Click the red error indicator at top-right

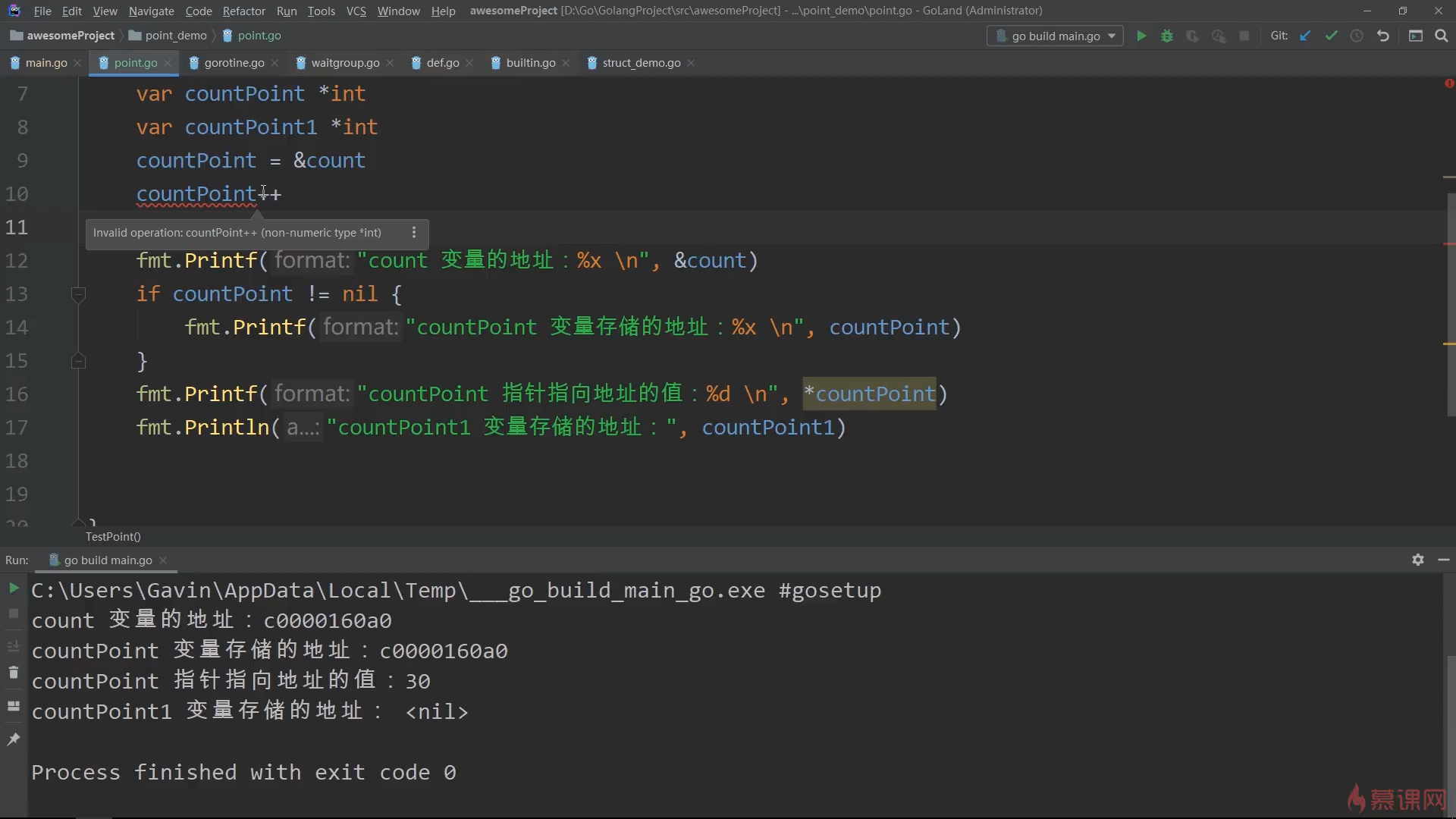click(x=1449, y=83)
